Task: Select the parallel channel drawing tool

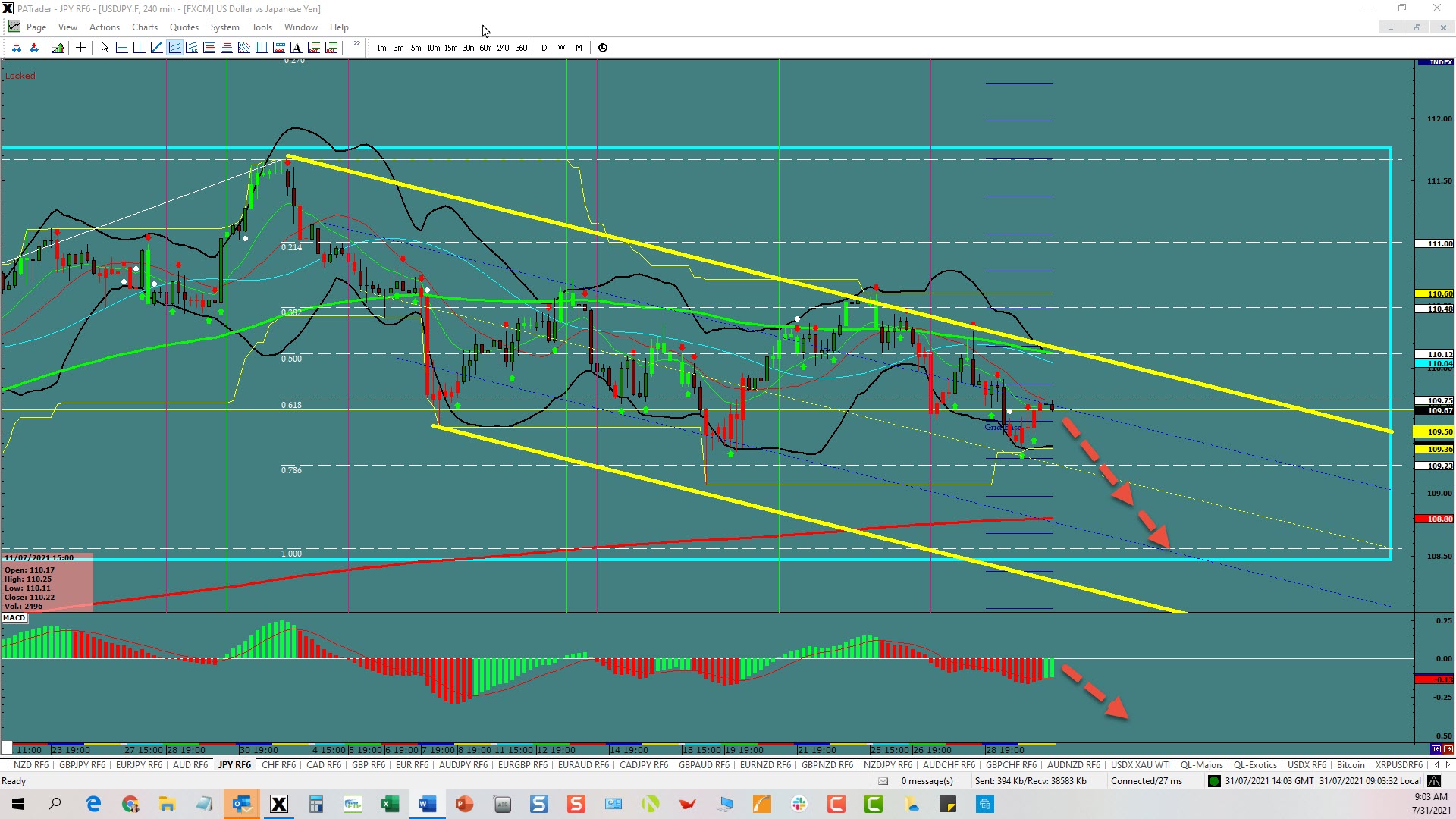Action: coord(174,48)
